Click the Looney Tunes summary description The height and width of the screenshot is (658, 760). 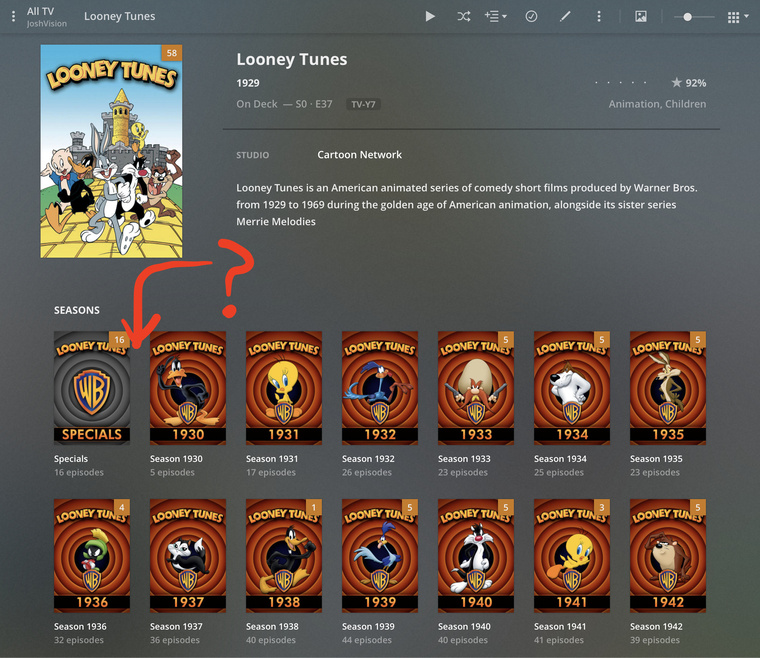point(467,204)
